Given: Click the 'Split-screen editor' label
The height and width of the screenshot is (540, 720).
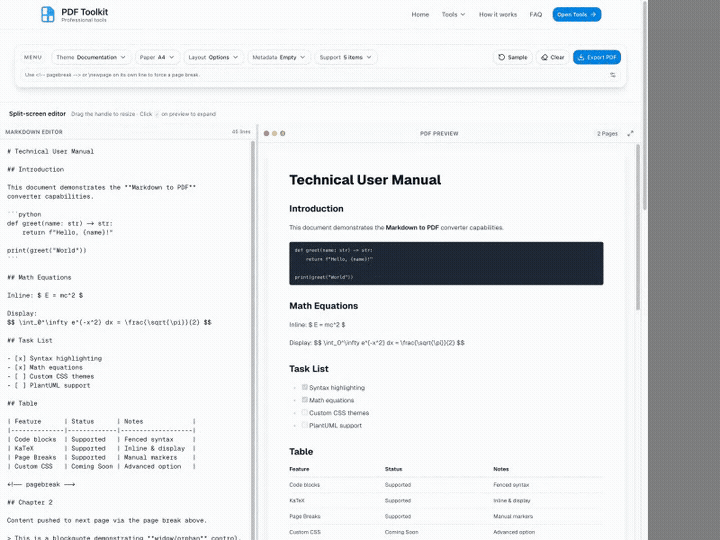Looking at the screenshot, I should (x=37, y=113).
